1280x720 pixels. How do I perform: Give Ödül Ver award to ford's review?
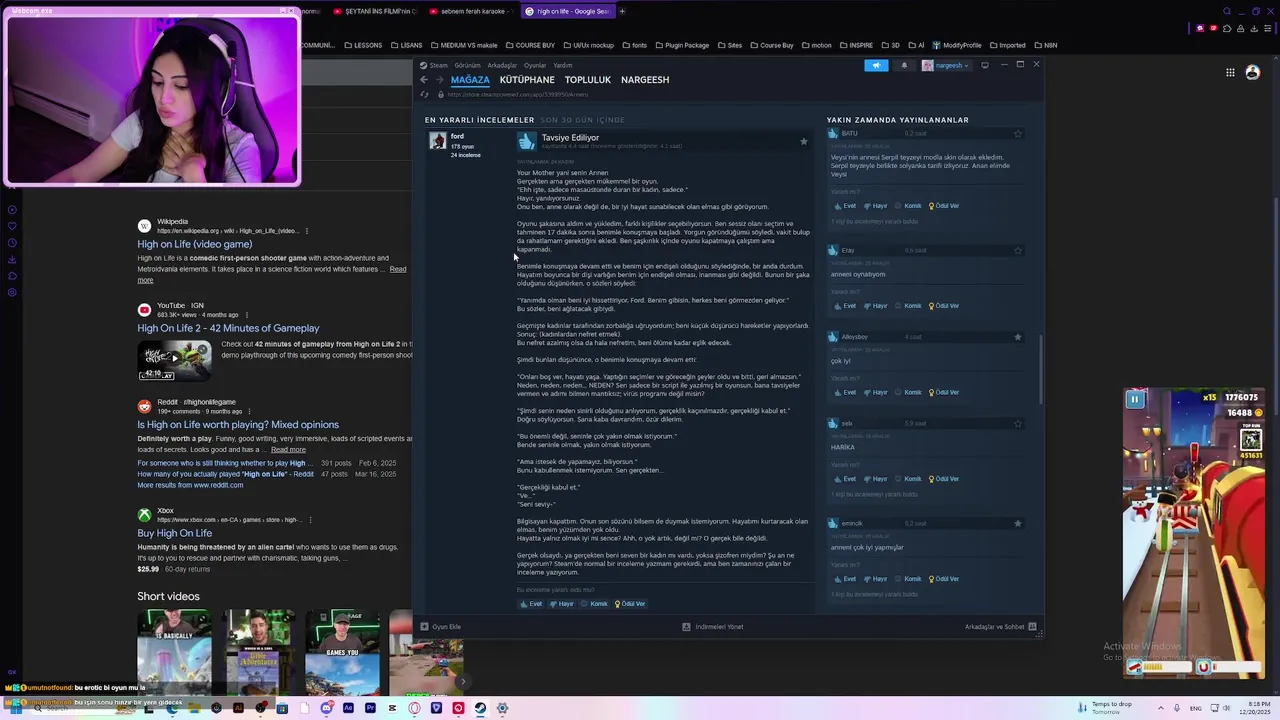click(630, 604)
